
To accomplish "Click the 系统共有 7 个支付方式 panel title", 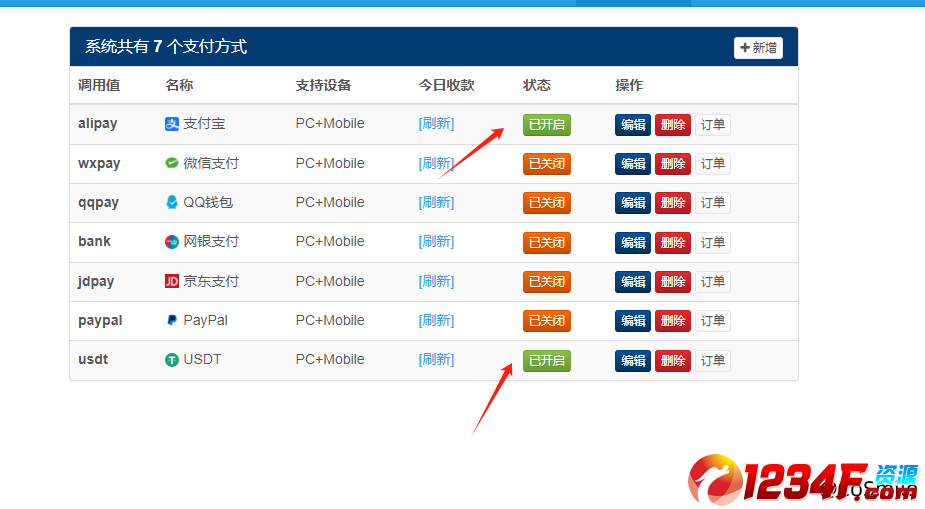I will pos(166,47).
